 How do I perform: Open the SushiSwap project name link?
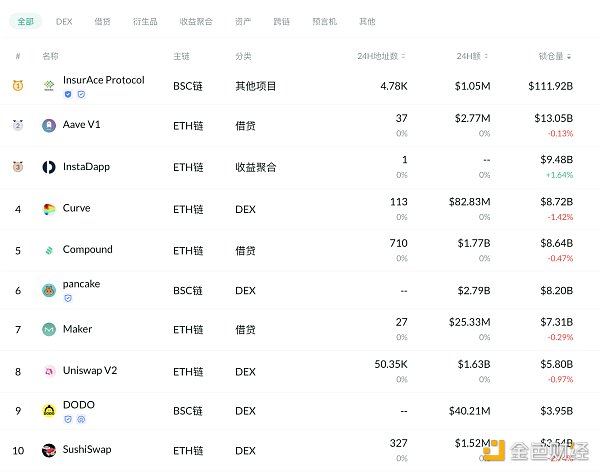click(x=90, y=451)
